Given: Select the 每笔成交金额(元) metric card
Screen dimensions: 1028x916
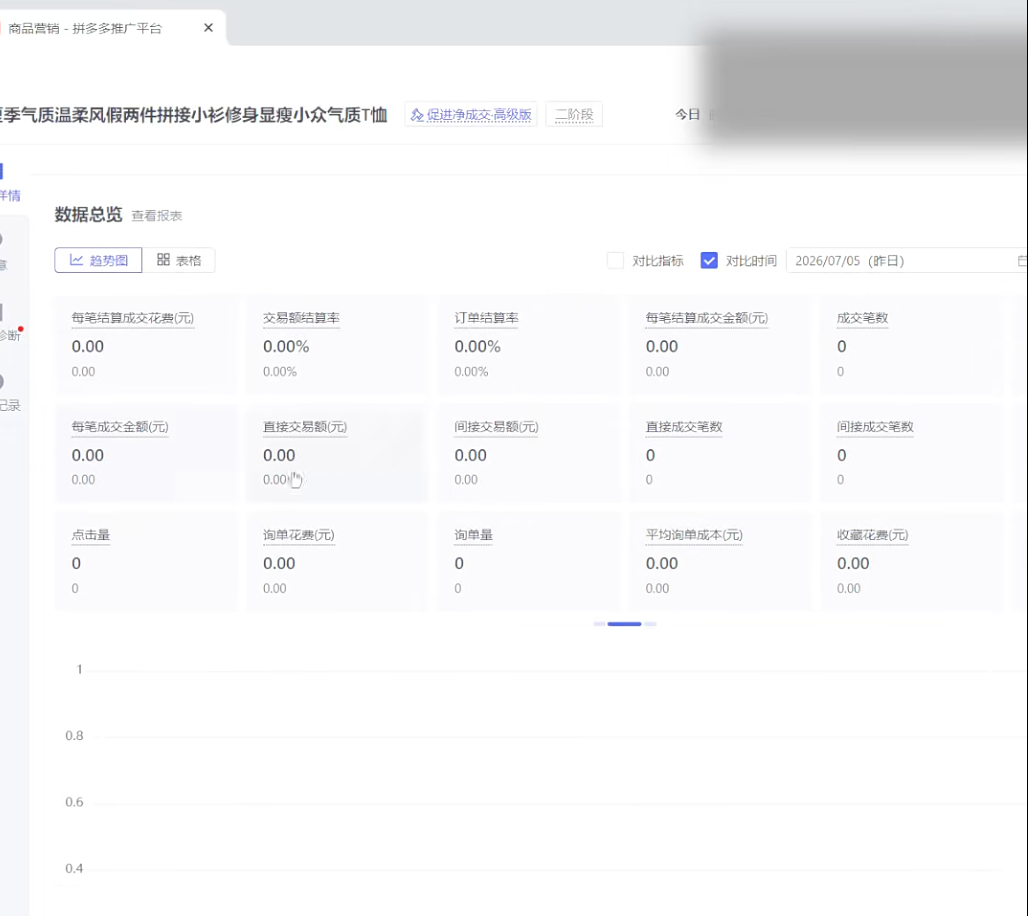Looking at the screenshot, I should (146, 454).
